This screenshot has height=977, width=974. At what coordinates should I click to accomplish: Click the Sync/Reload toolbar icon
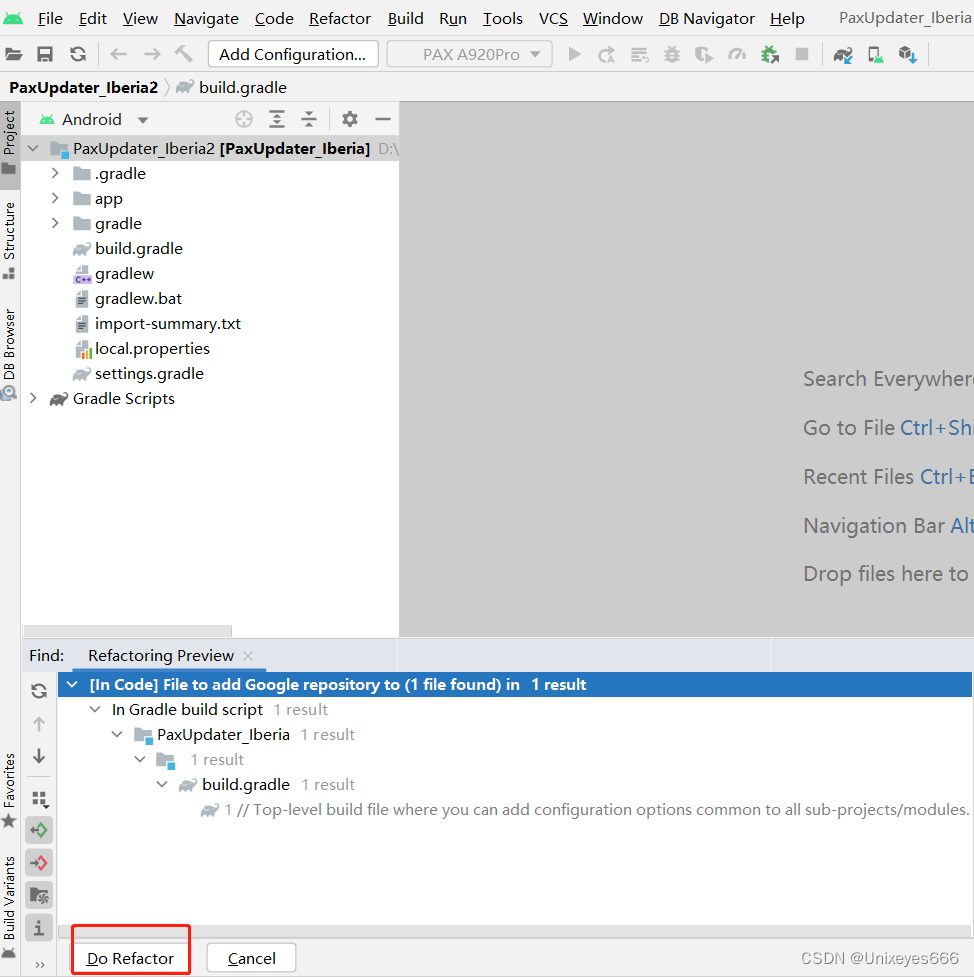pyautogui.click(x=78, y=55)
